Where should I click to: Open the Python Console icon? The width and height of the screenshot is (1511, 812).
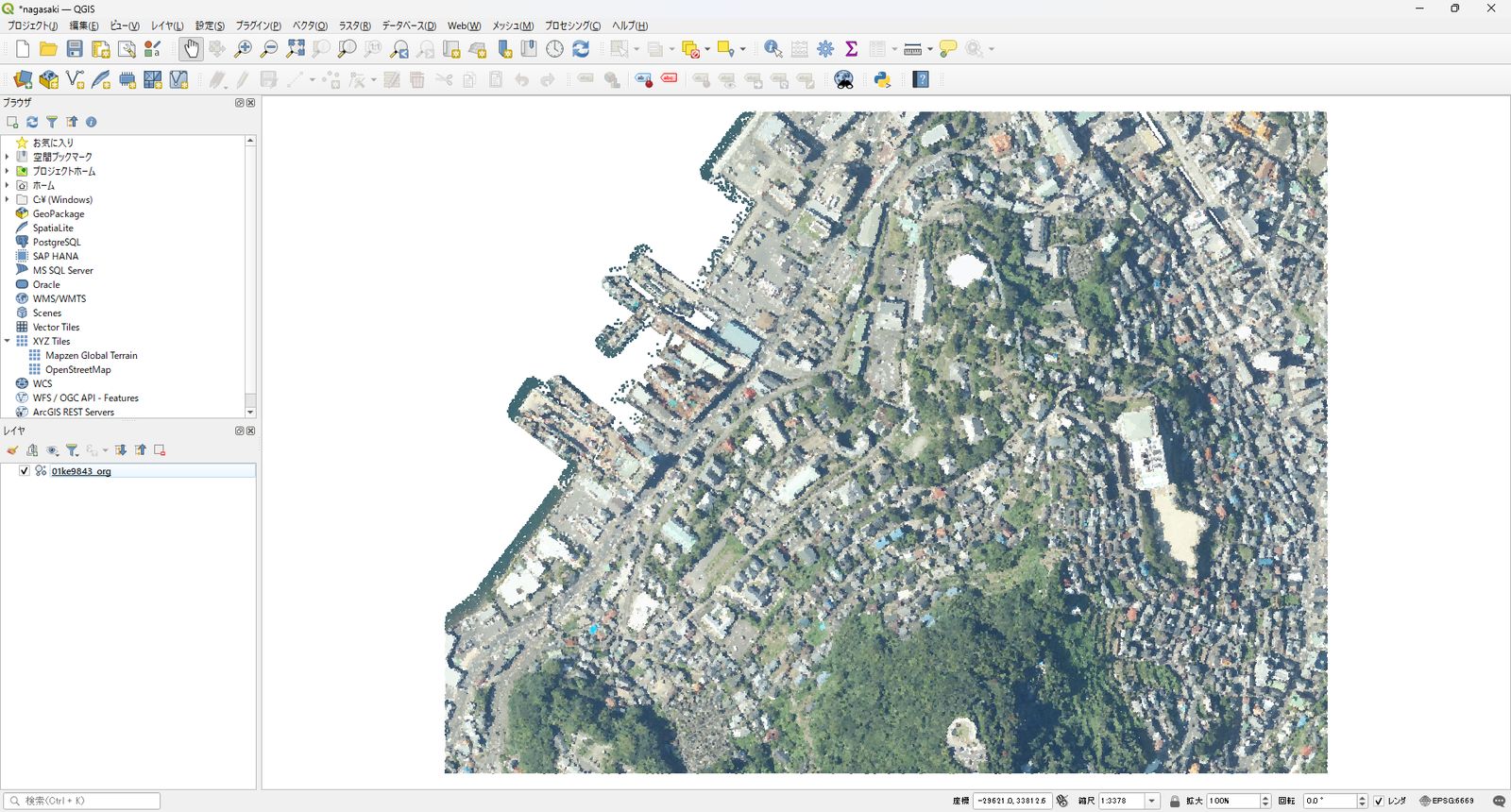click(883, 80)
